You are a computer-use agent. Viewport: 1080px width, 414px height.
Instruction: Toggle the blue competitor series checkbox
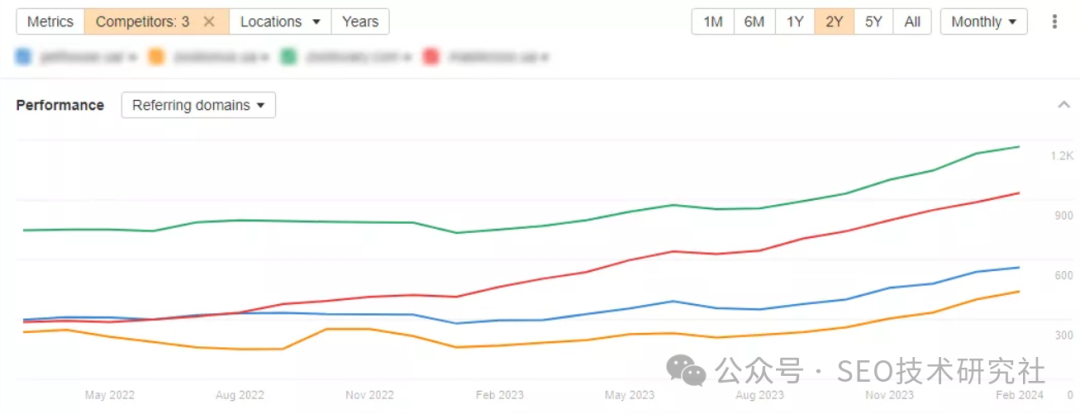coord(24,57)
